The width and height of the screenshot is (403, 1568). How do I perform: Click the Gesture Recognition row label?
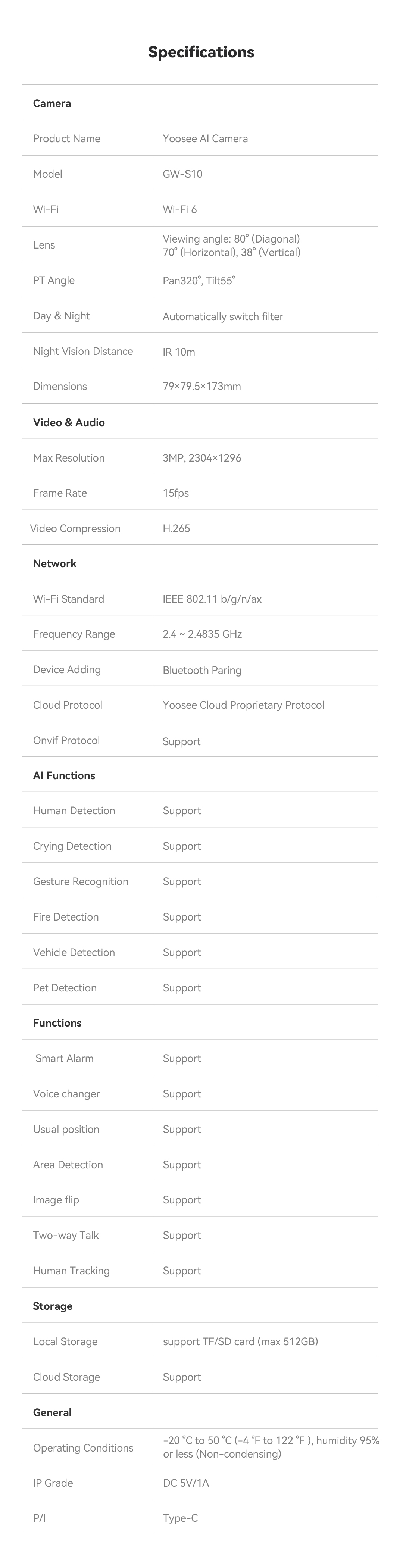(x=80, y=881)
